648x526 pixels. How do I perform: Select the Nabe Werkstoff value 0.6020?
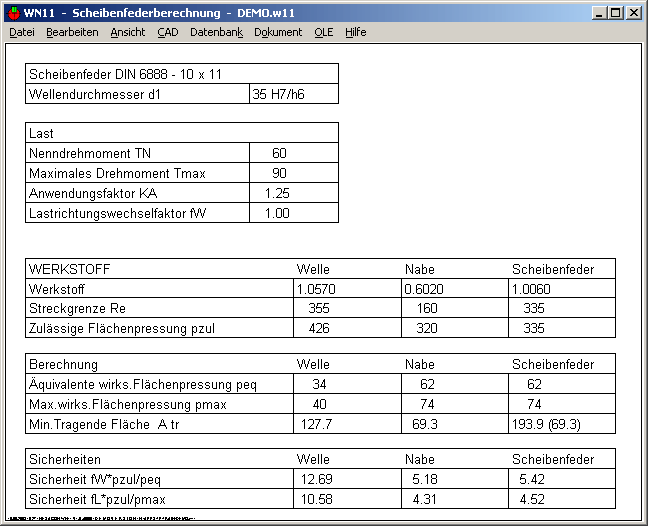click(x=424, y=288)
